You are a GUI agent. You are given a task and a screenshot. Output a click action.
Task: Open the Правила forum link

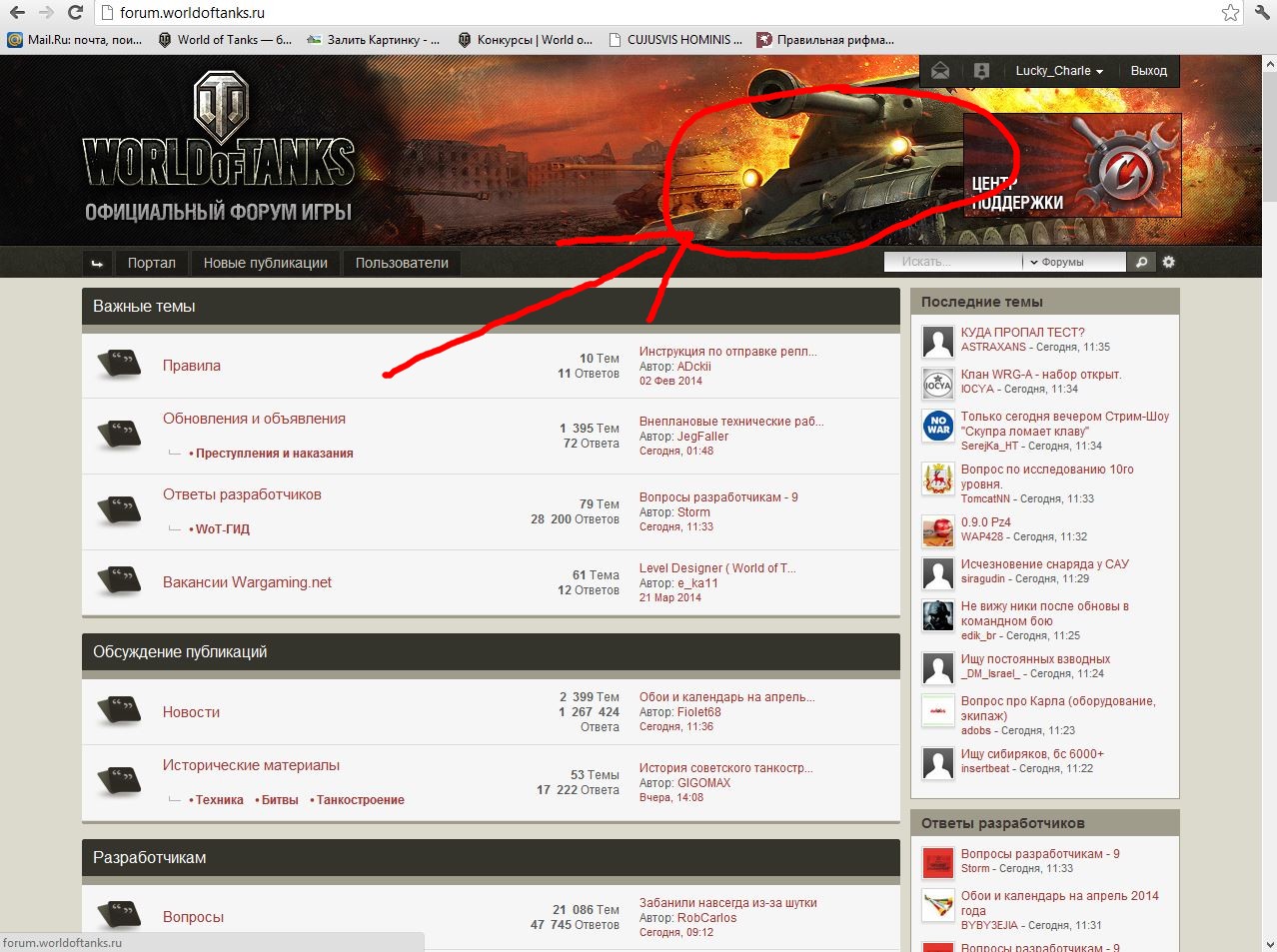coord(192,366)
